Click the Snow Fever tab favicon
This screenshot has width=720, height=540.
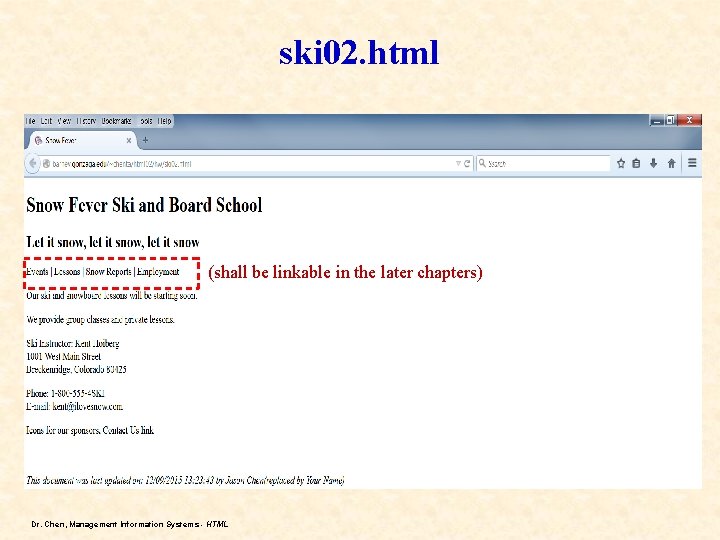(39, 141)
